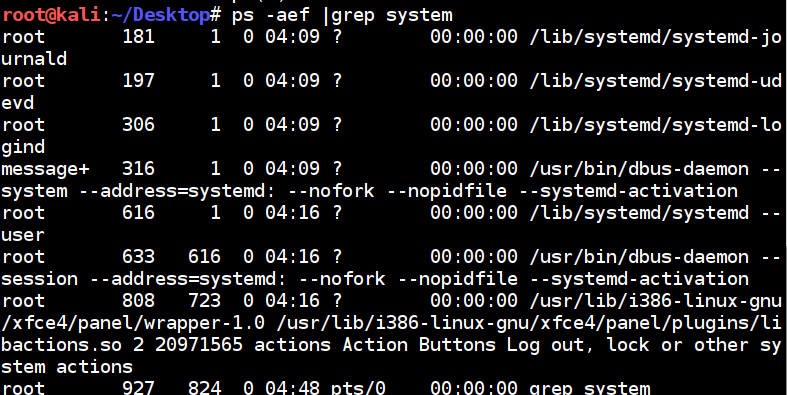Click '--nopidfile' on the session line
The height and width of the screenshot is (395, 787).
click(457, 280)
